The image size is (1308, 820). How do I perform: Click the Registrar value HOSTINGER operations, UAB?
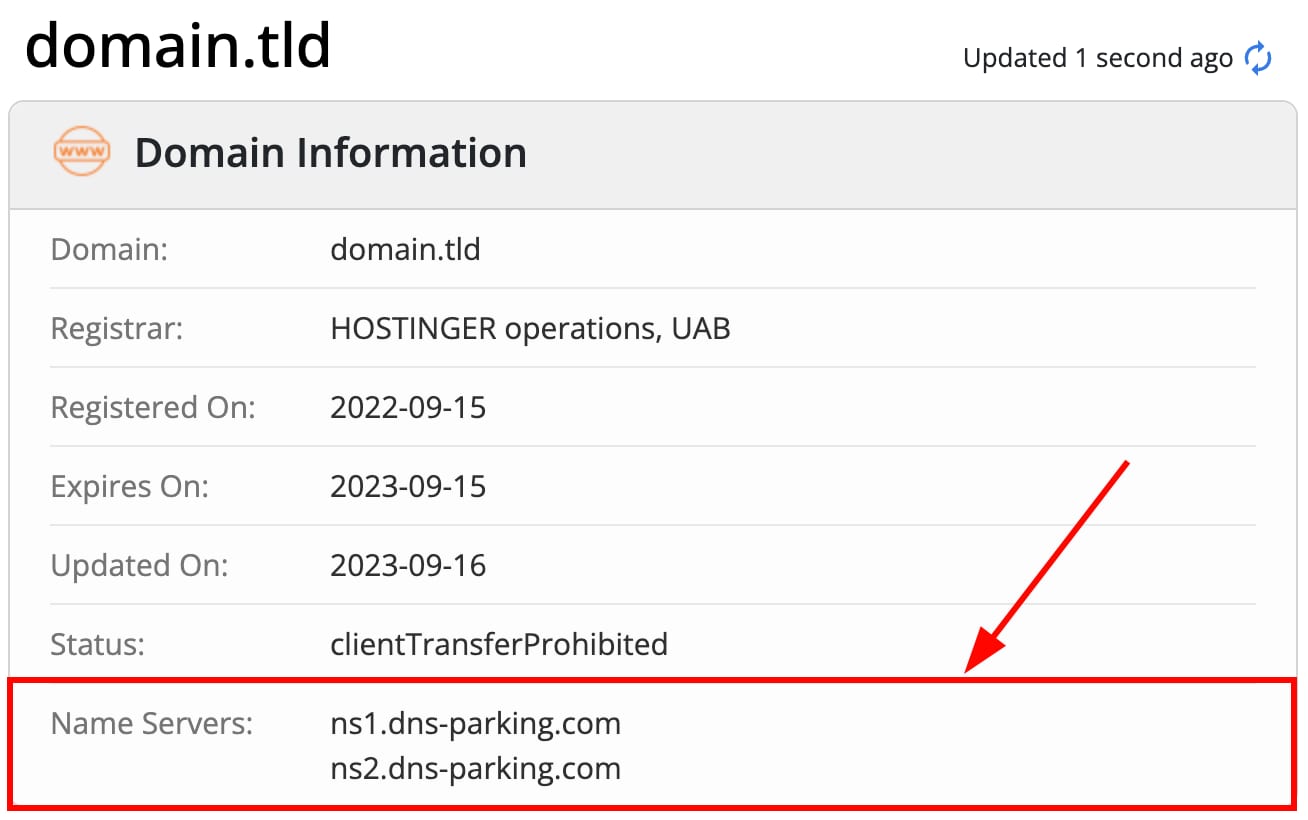click(531, 328)
